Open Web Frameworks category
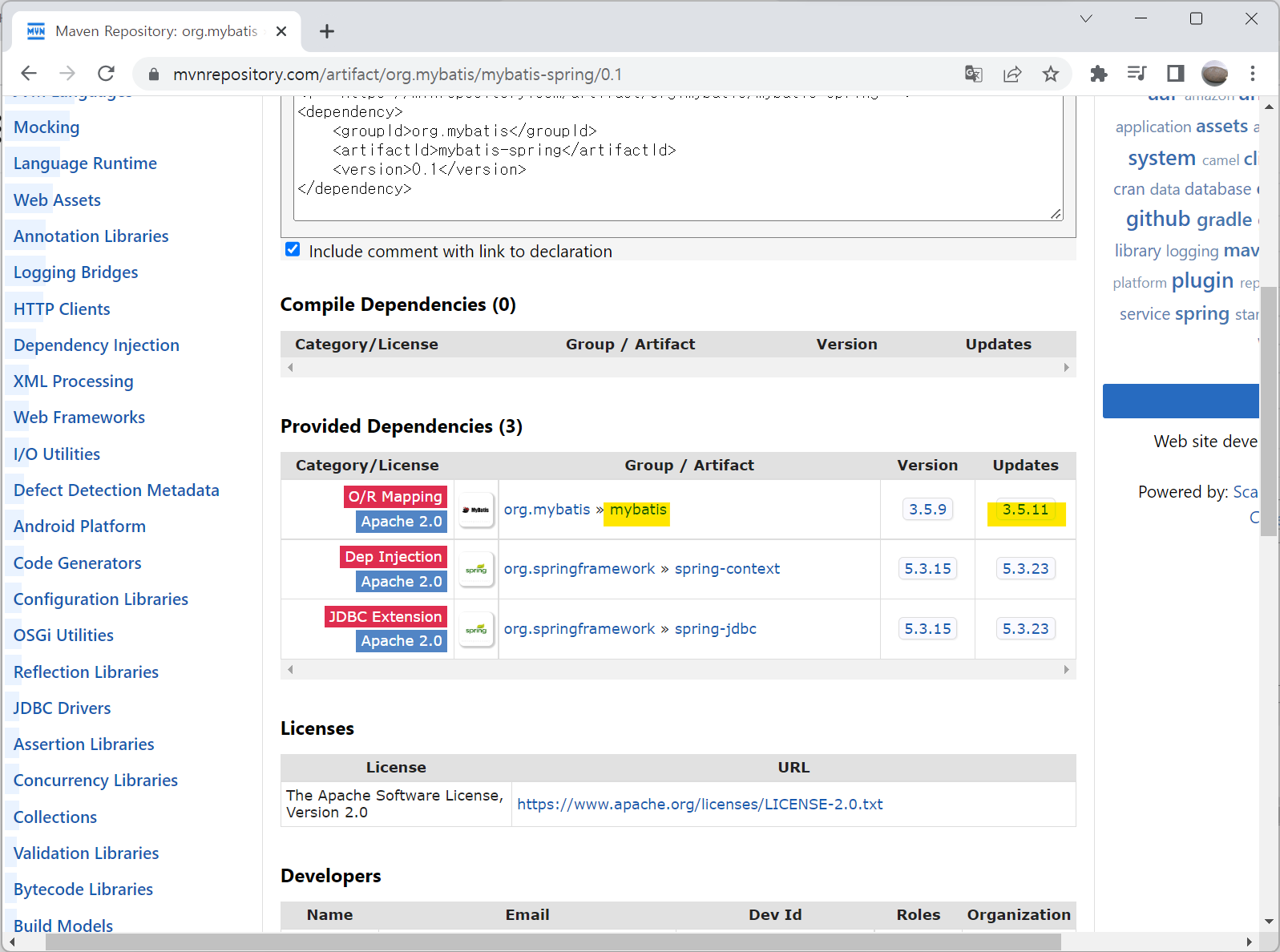Screen dimensions: 1280x952 (x=79, y=418)
